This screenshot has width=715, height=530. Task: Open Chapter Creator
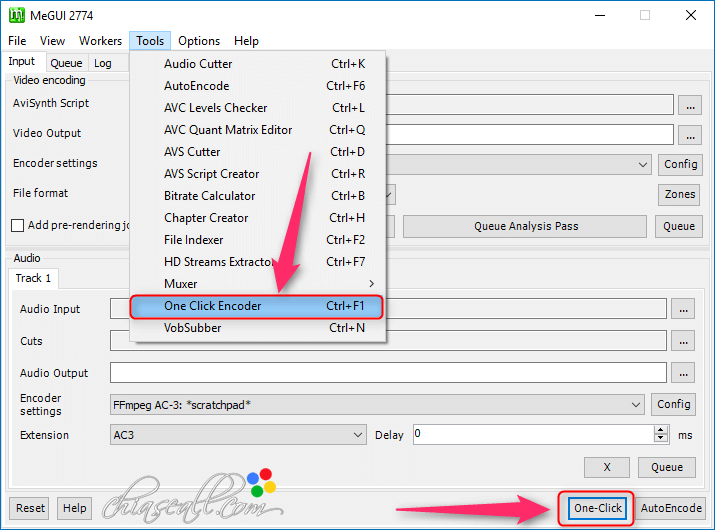pyautogui.click(x=258, y=218)
